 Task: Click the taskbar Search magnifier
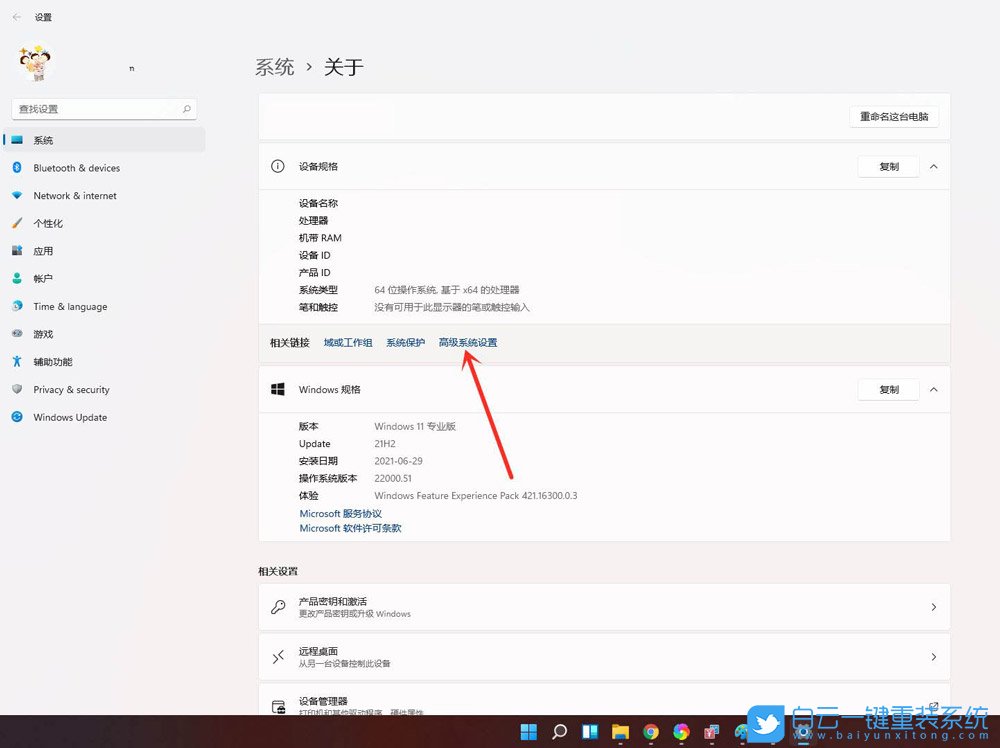click(x=559, y=731)
